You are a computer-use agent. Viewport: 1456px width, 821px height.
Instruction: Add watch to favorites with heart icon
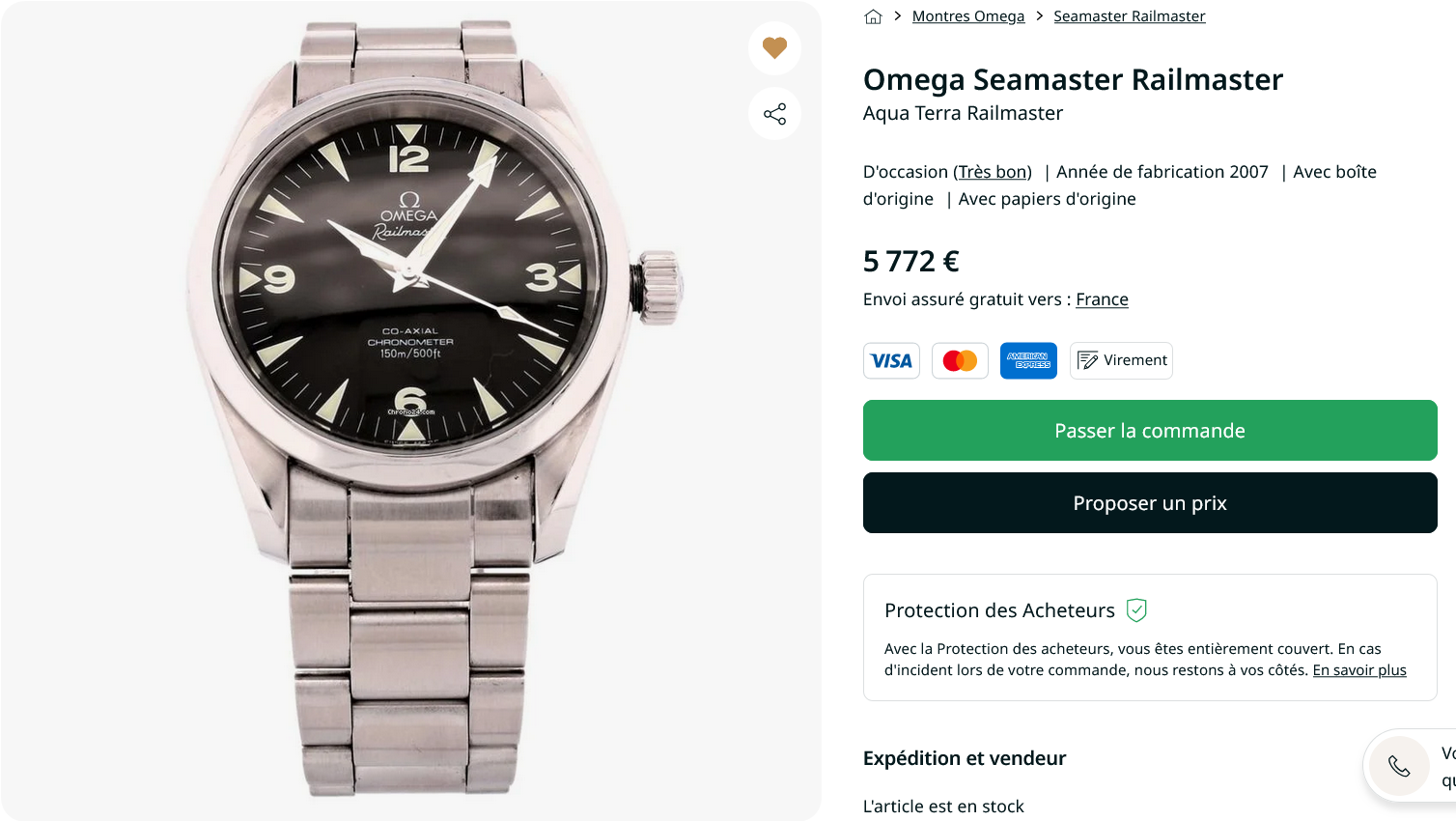(x=774, y=47)
